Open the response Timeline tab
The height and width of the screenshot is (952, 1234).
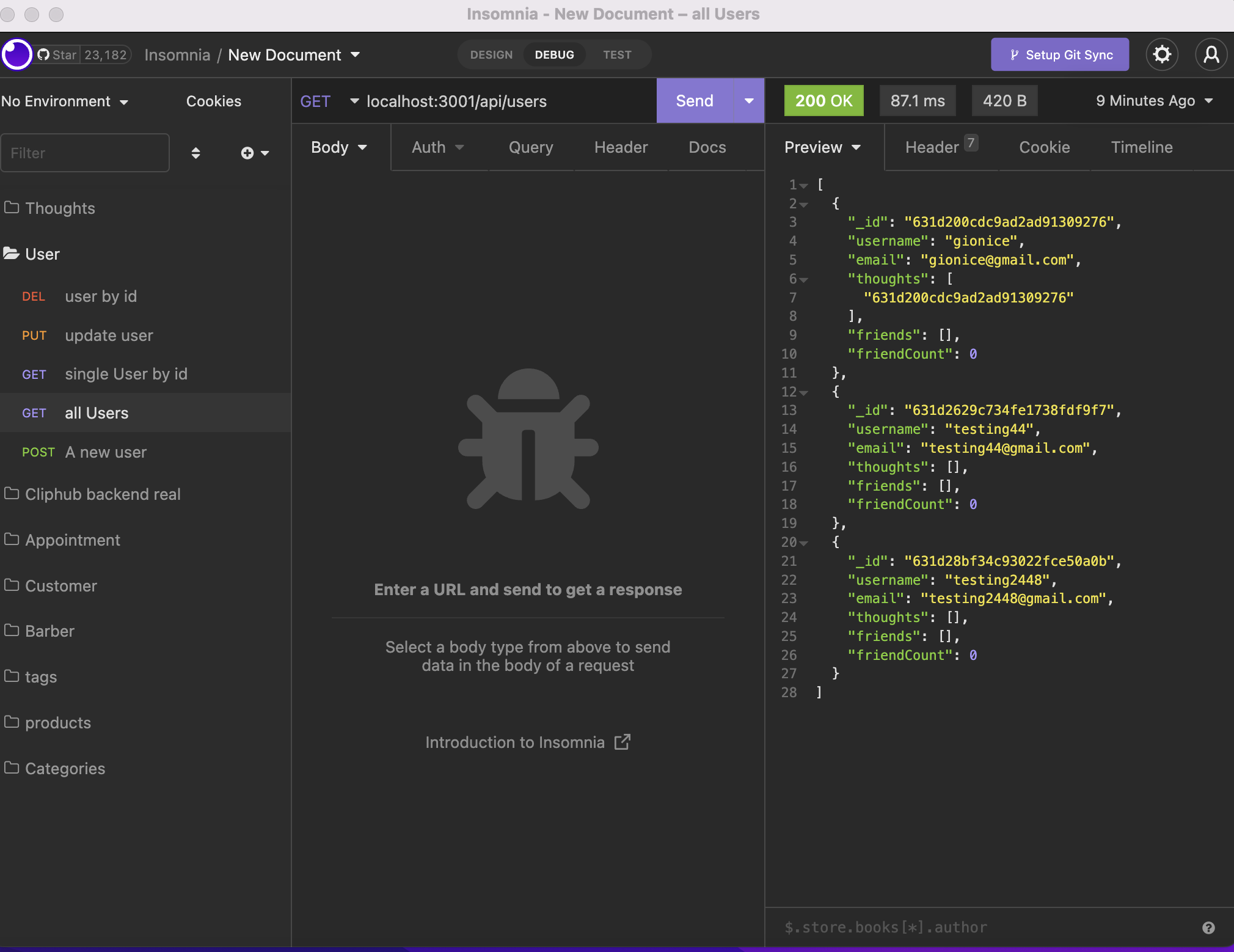click(1141, 147)
